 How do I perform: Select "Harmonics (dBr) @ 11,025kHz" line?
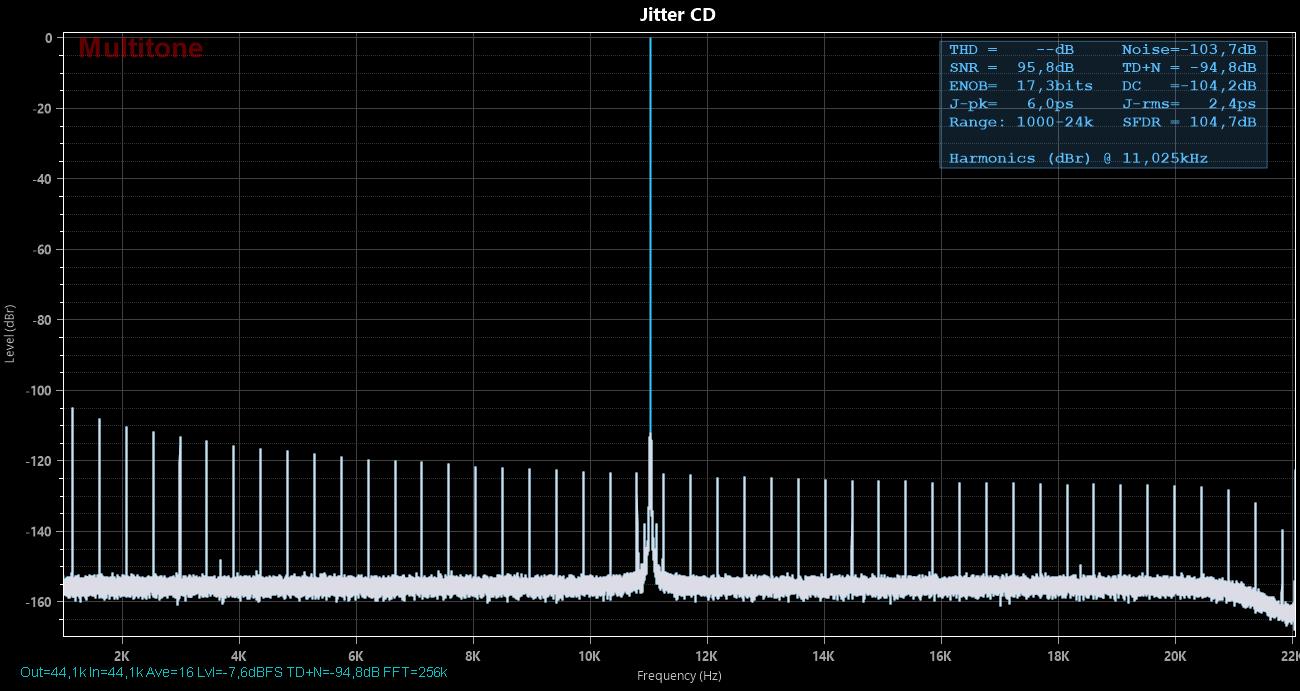[1078, 158]
